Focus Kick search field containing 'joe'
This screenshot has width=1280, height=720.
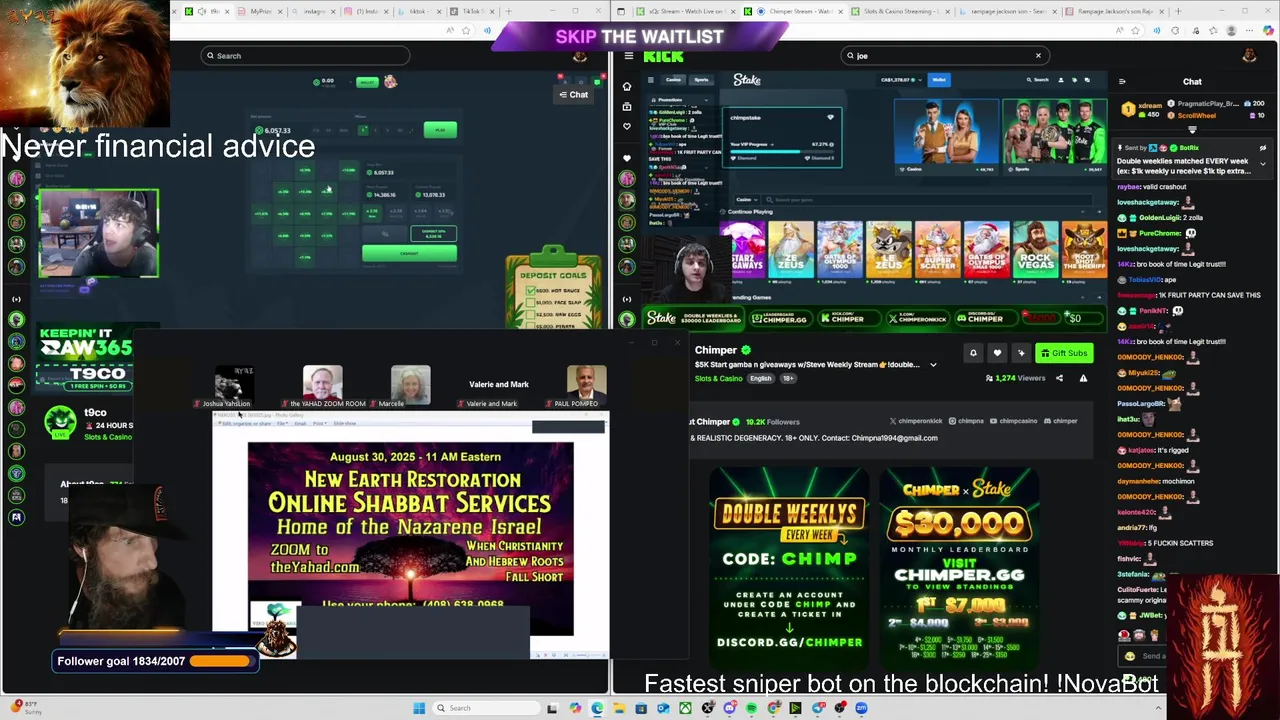(945, 56)
